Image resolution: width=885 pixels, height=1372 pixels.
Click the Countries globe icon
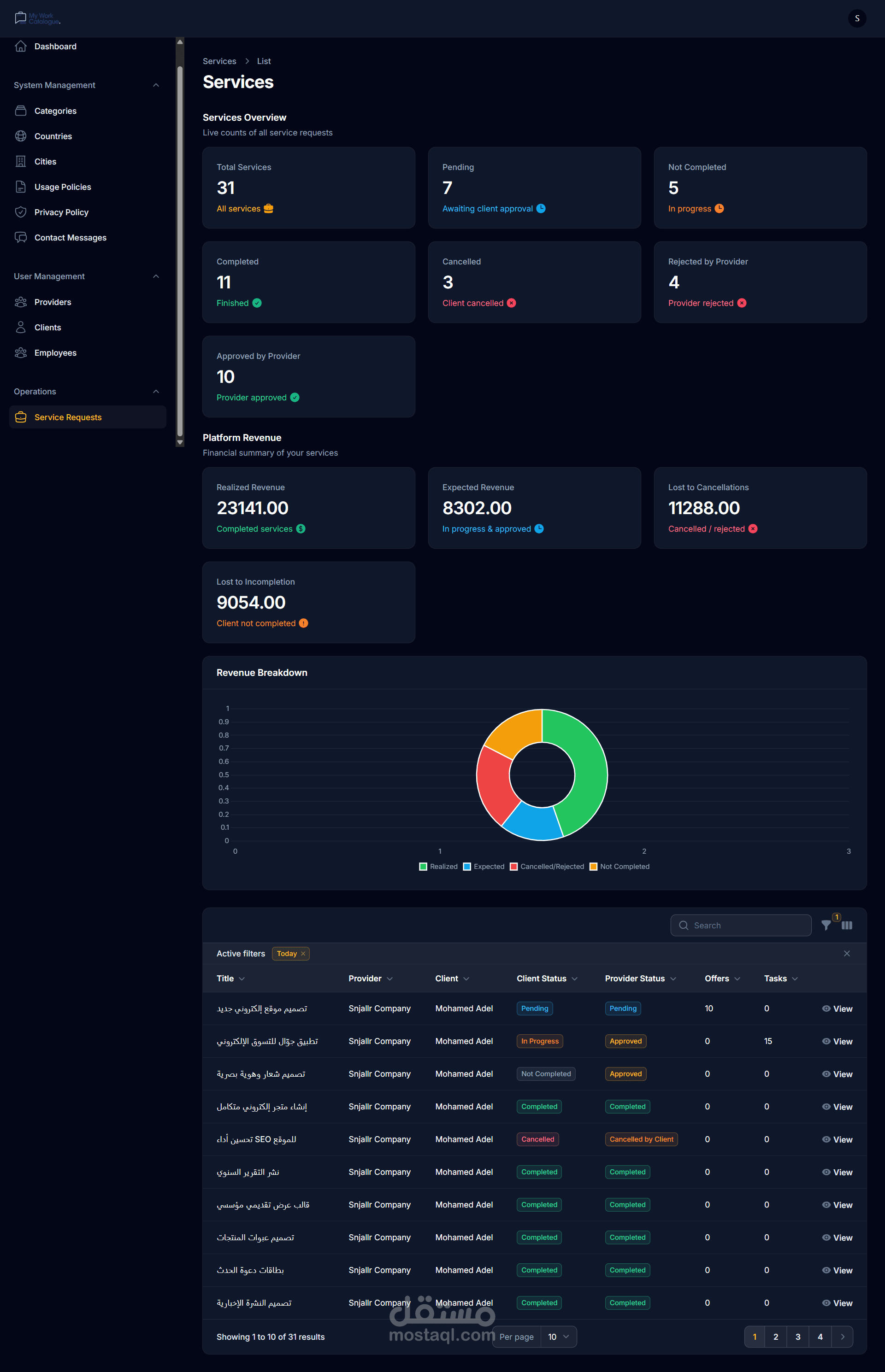click(x=21, y=136)
